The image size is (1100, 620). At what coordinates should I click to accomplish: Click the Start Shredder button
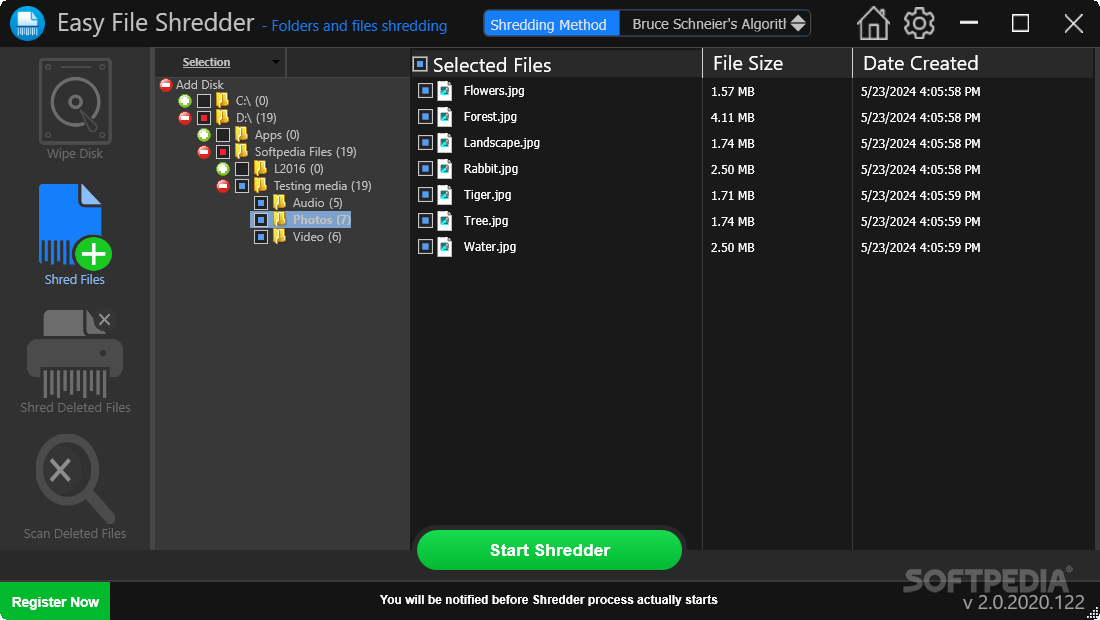click(549, 550)
